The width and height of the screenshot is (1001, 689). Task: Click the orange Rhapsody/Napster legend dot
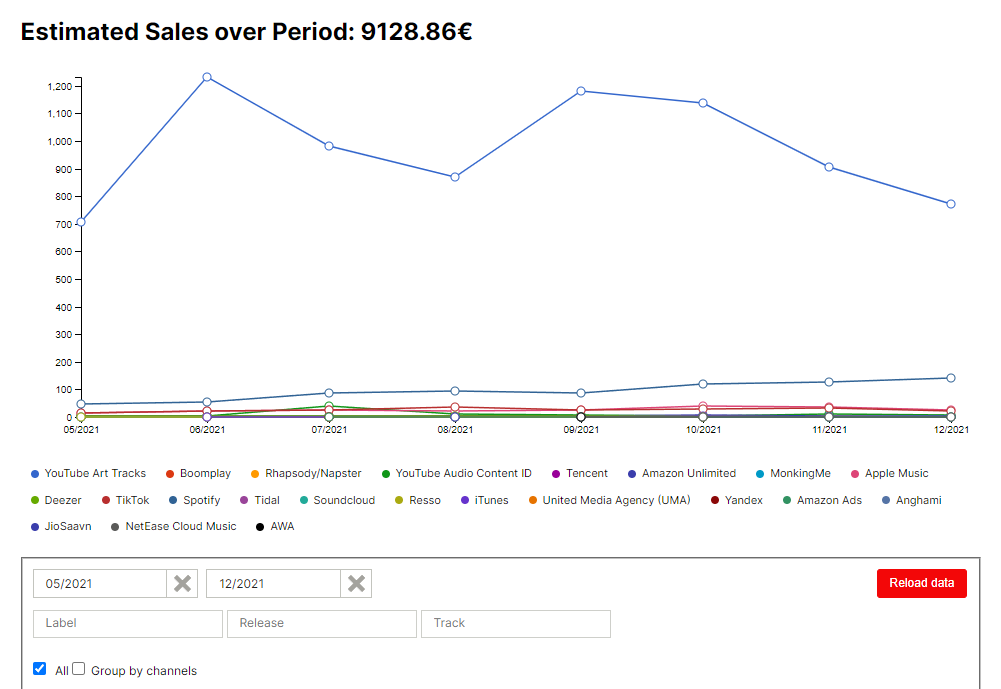click(x=255, y=474)
